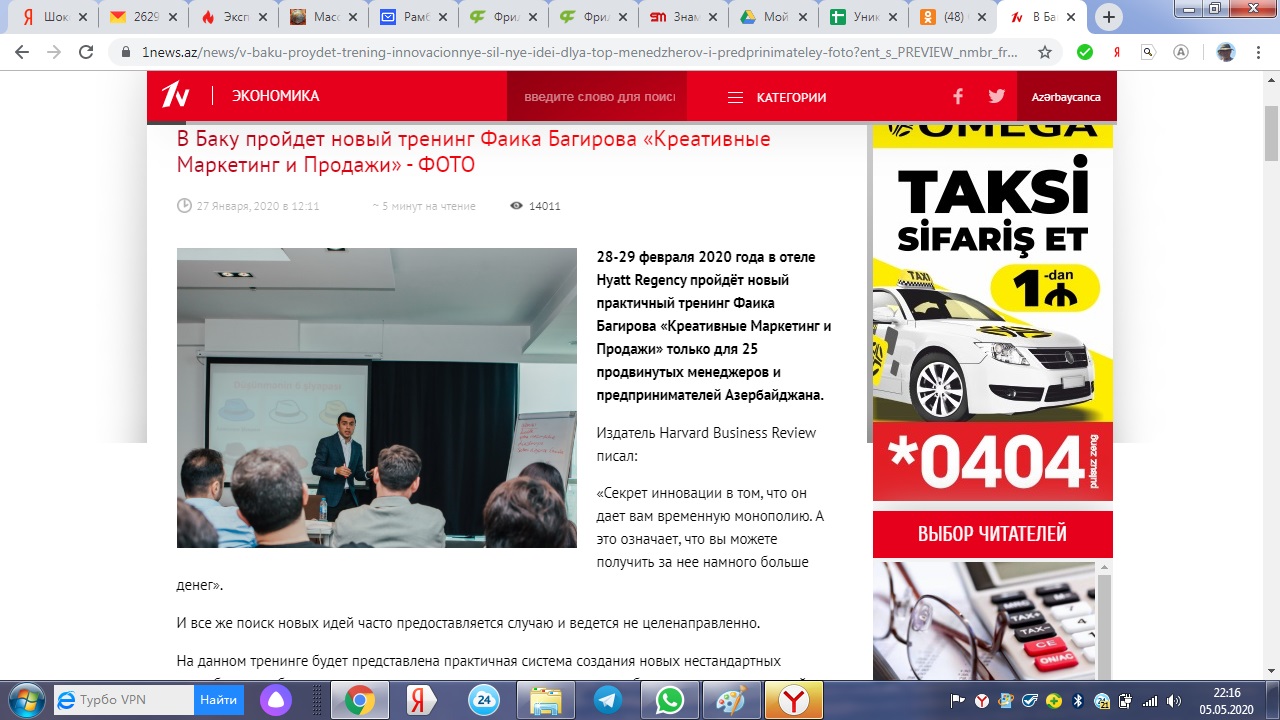1280x720 pixels.
Task: Close the active 1news tab
Action: [x=1073, y=17]
